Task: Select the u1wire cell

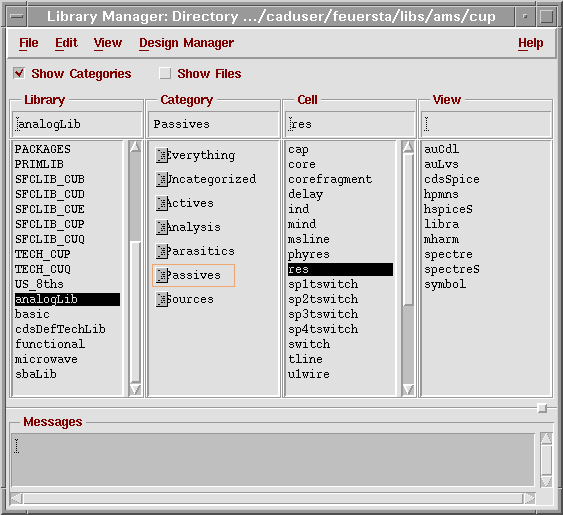Action: (309, 375)
